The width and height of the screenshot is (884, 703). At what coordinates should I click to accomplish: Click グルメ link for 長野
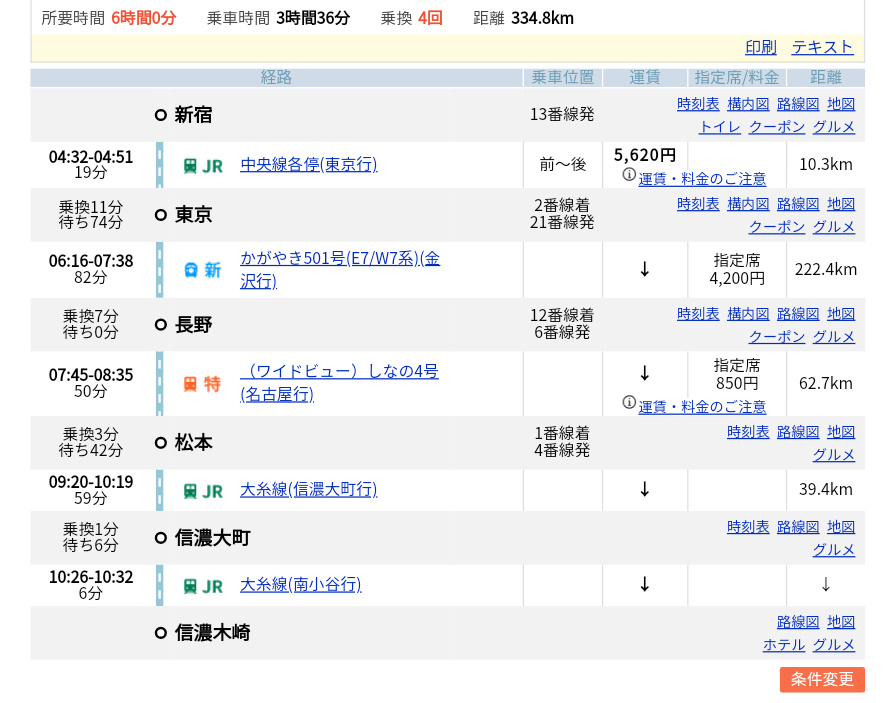(x=834, y=337)
